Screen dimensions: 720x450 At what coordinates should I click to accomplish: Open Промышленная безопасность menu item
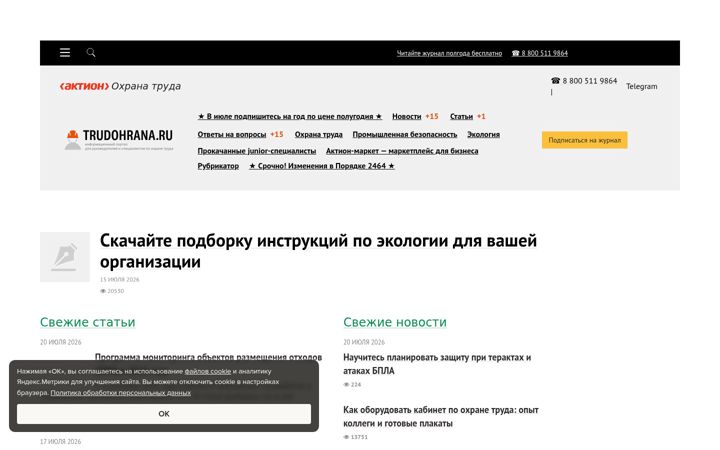405,135
